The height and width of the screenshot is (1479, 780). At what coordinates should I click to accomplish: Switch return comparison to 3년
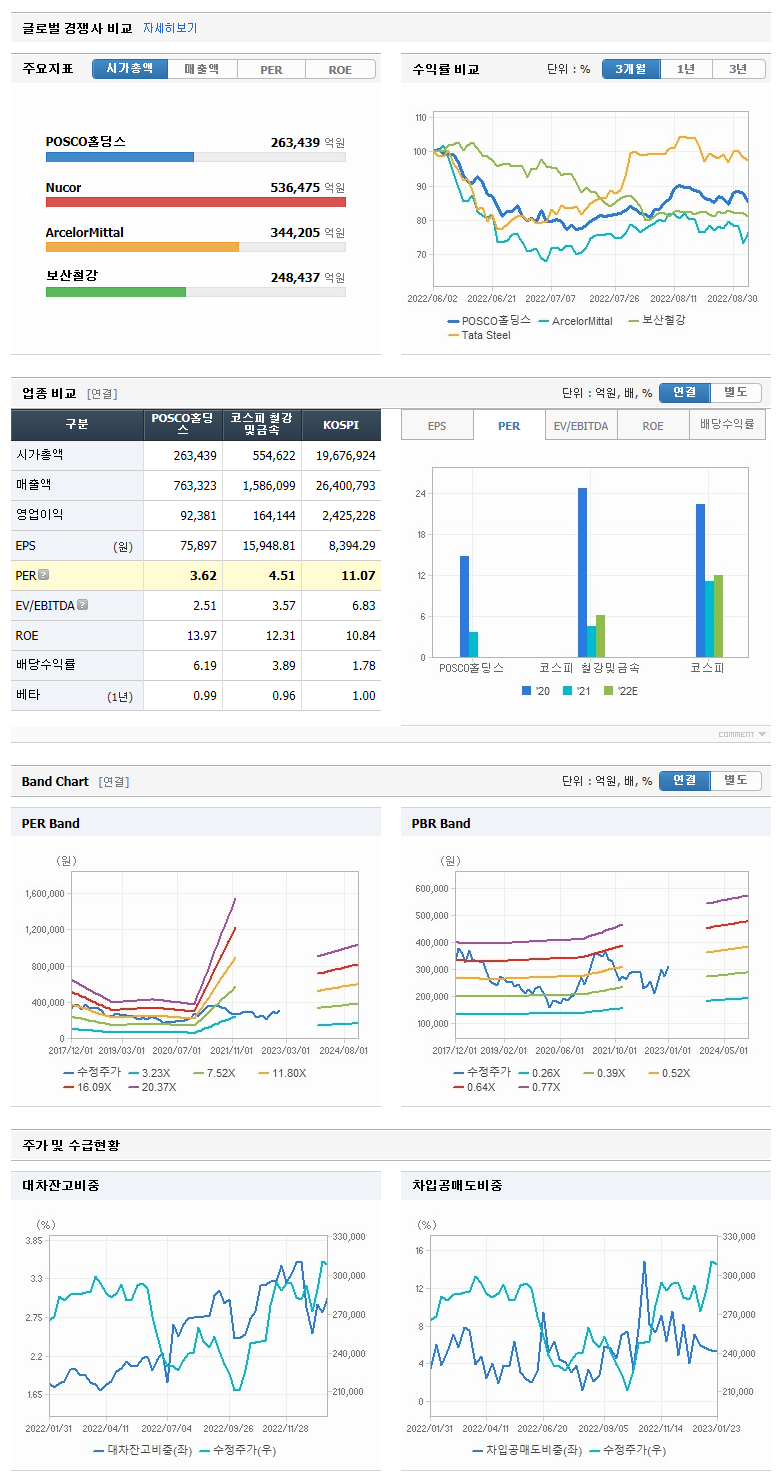click(x=738, y=69)
